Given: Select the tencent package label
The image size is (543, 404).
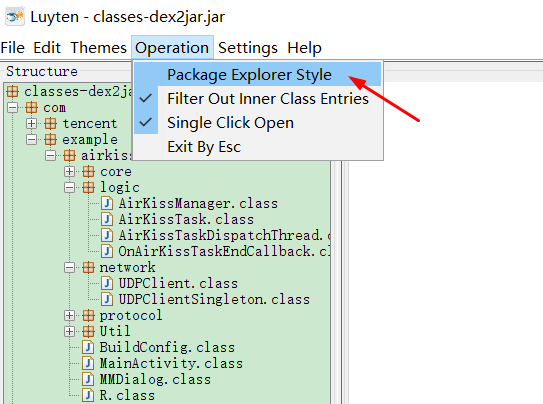Looking at the screenshot, I should tap(90, 124).
